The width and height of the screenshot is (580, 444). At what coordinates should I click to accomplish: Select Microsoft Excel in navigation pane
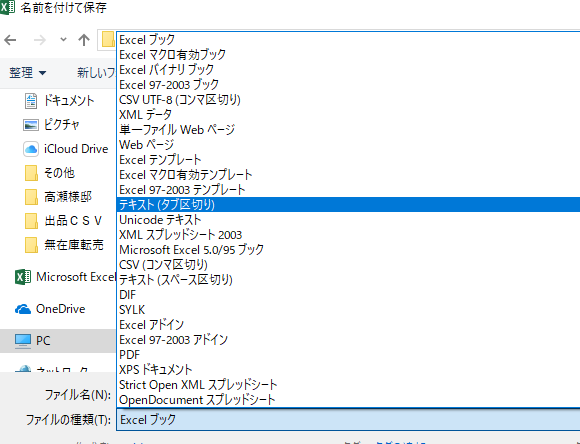click(76, 277)
